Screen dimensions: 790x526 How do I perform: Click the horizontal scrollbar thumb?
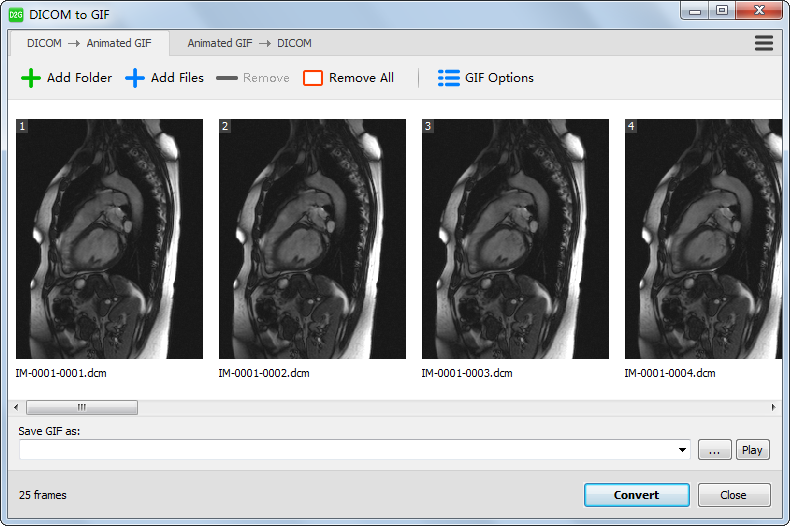(x=82, y=407)
